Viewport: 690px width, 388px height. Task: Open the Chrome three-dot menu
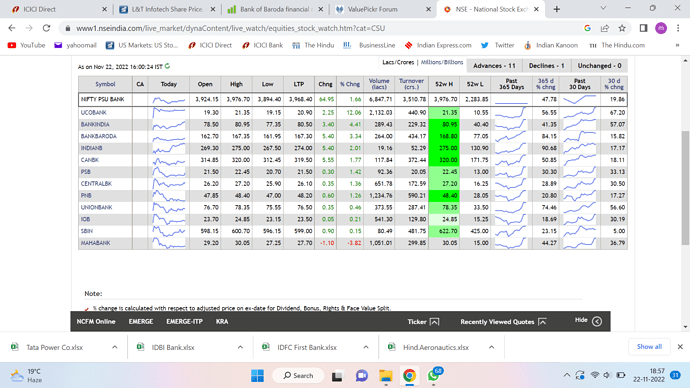pyautogui.click(x=678, y=28)
